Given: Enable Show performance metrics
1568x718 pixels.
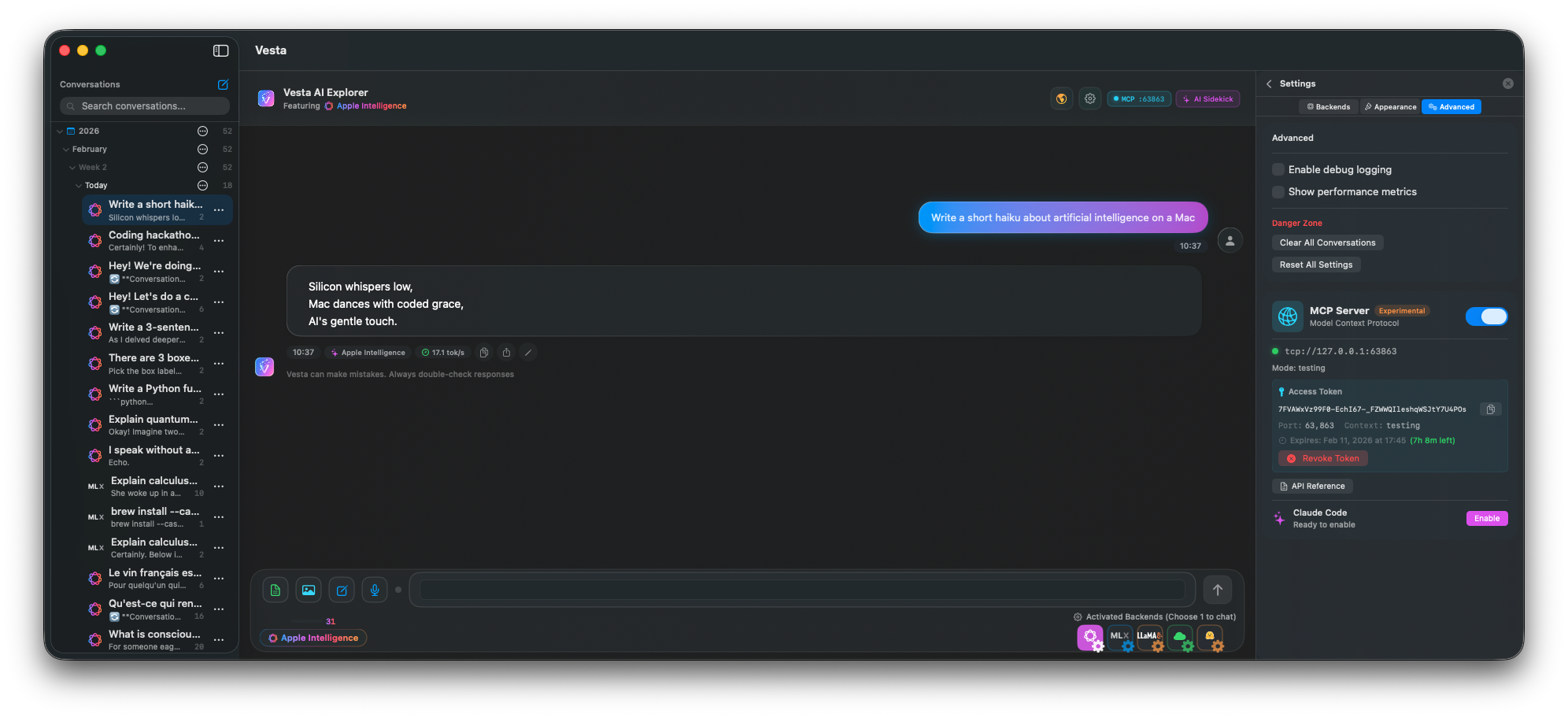Looking at the screenshot, I should pos(1278,191).
